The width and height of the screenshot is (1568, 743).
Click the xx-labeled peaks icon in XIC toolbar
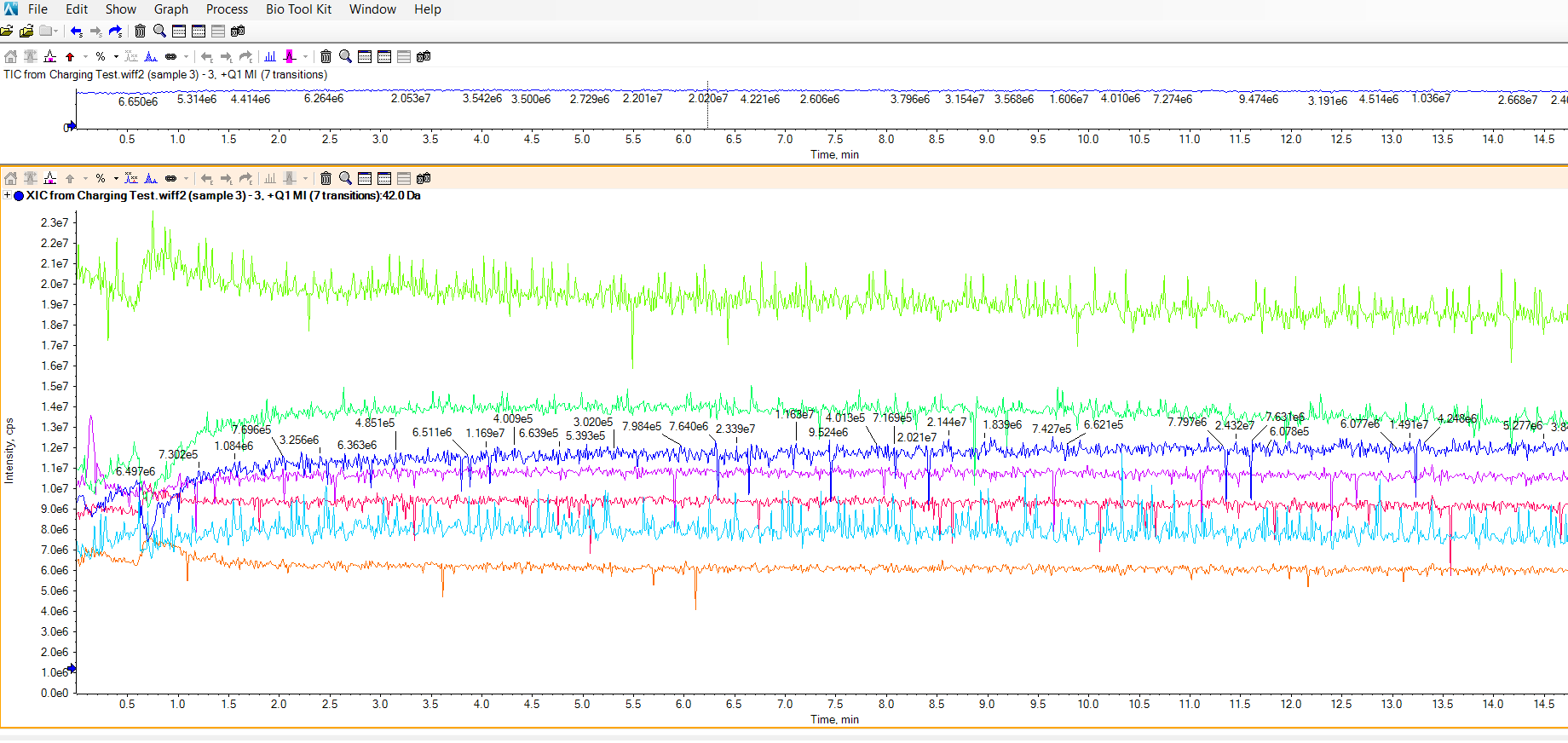click(x=131, y=179)
